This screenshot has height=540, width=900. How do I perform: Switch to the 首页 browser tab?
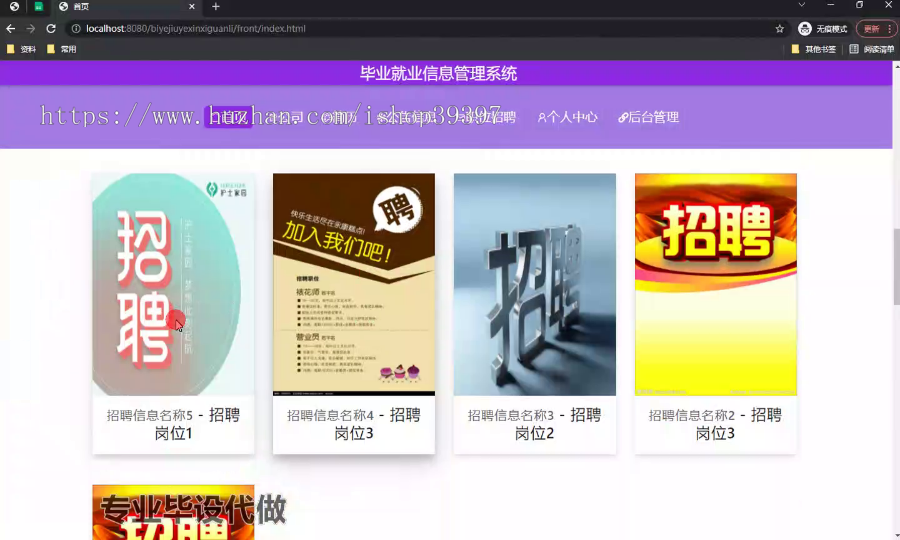(x=126, y=7)
